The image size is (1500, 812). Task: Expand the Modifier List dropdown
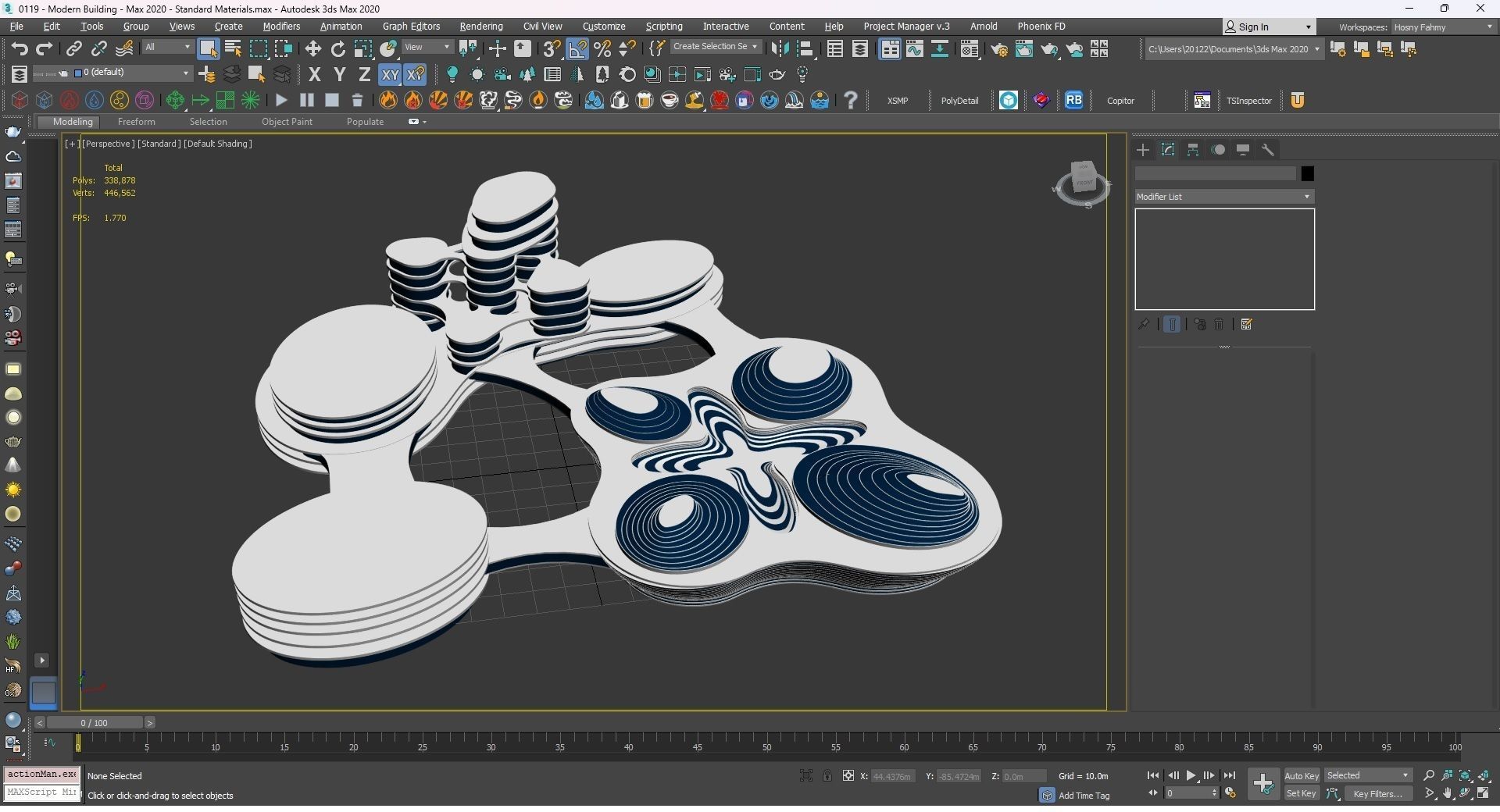pyautogui.click(x=1223, y=197)
